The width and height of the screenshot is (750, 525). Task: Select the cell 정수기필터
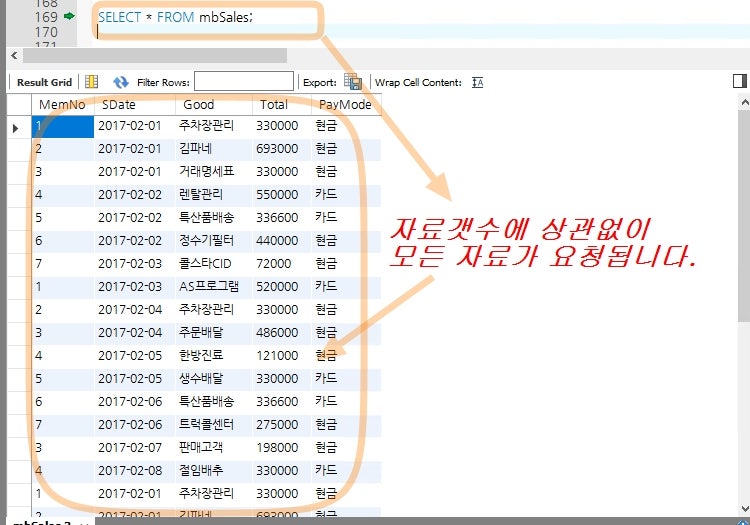[213, 241]
